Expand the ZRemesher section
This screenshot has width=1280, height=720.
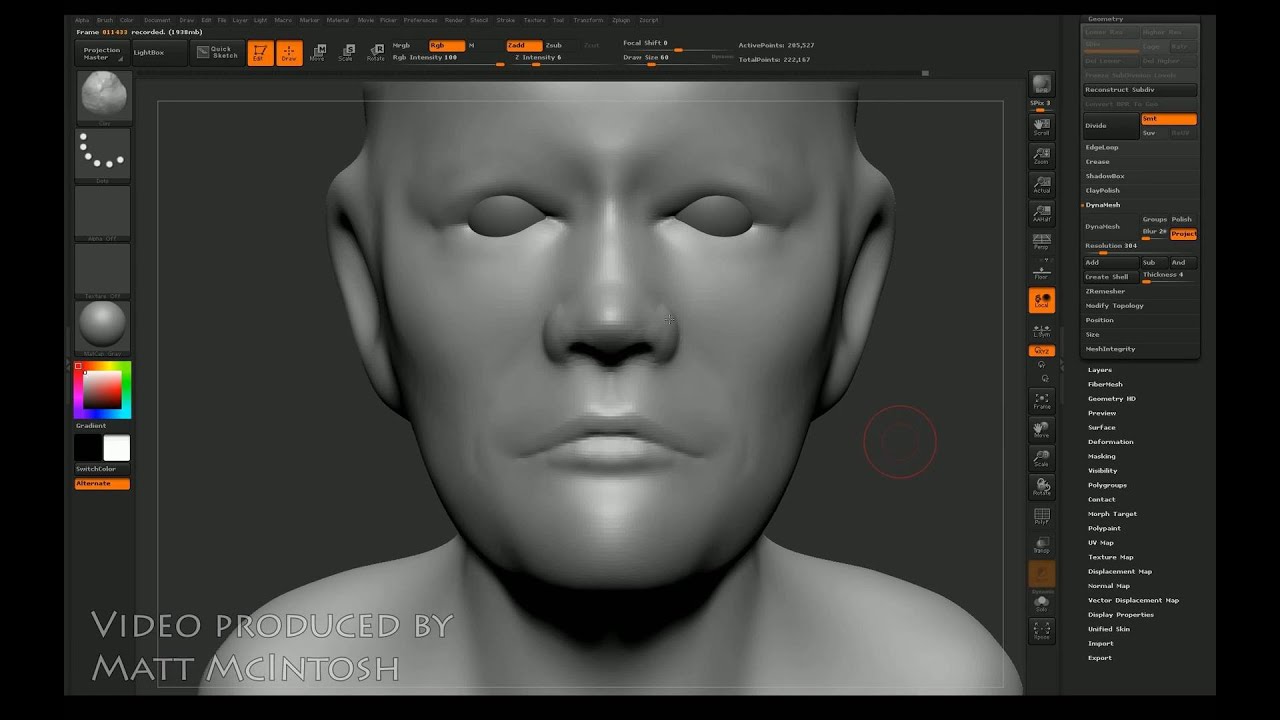(x=1105, y=291)
